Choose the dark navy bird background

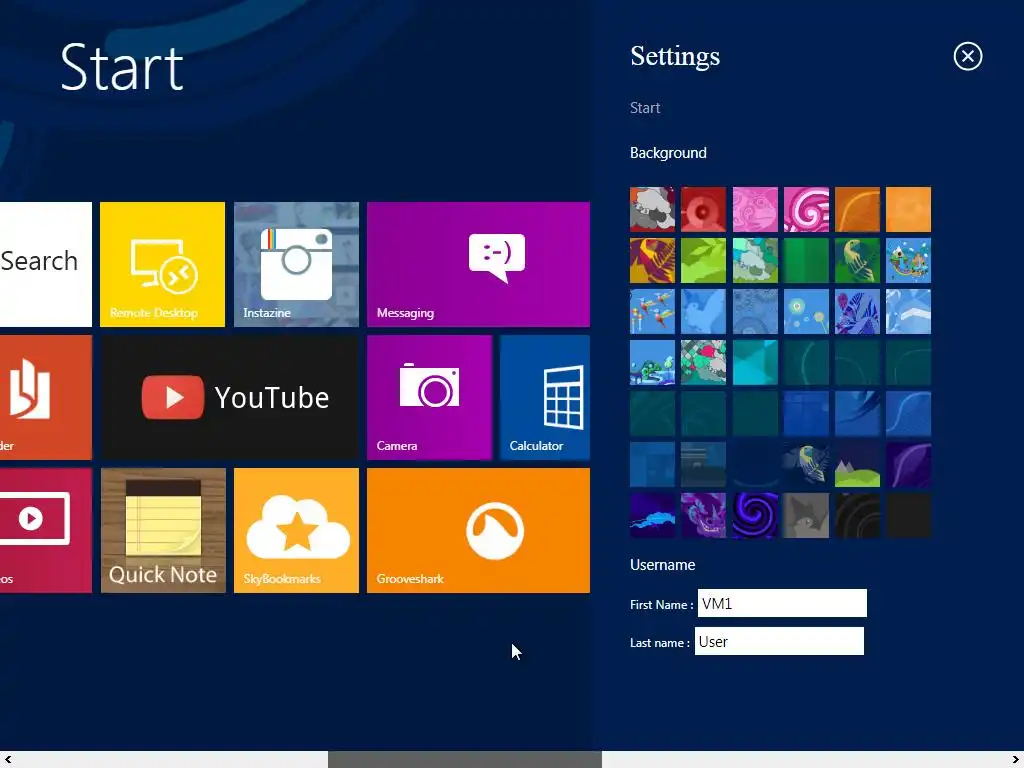[x=806, y=464]
